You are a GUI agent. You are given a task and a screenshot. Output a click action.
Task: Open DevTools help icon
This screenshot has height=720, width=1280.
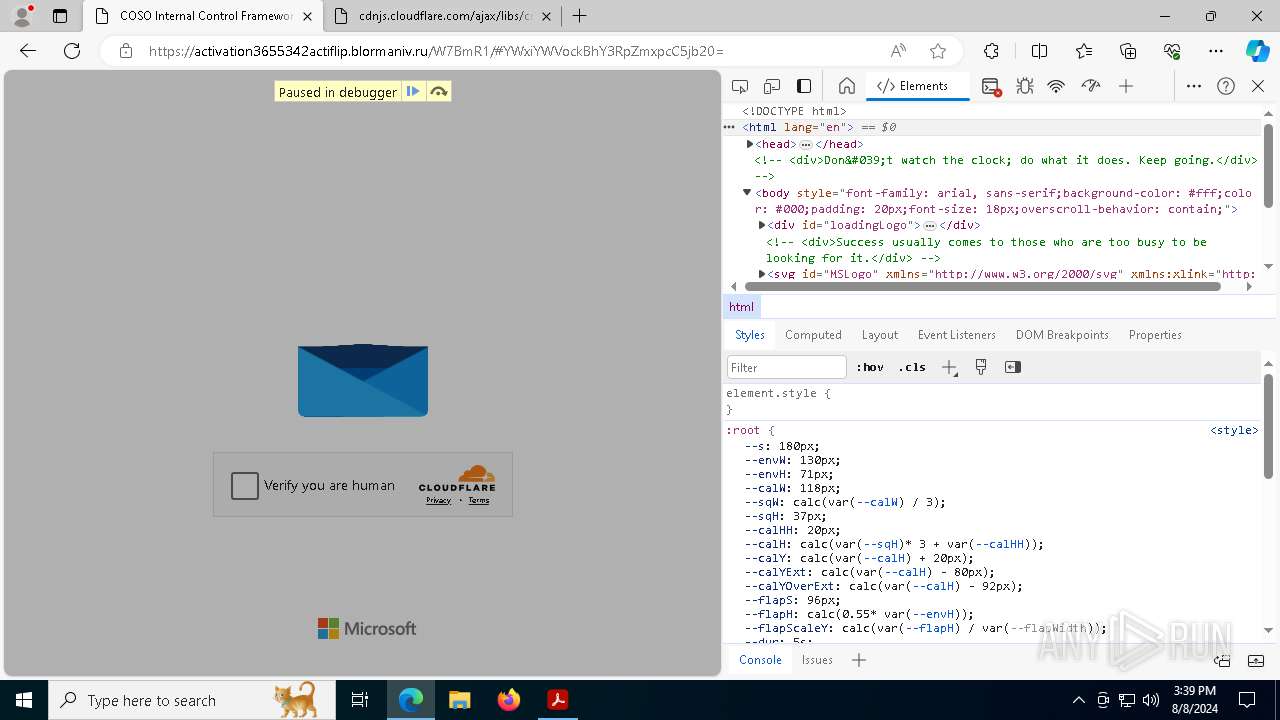point(1226,86)
